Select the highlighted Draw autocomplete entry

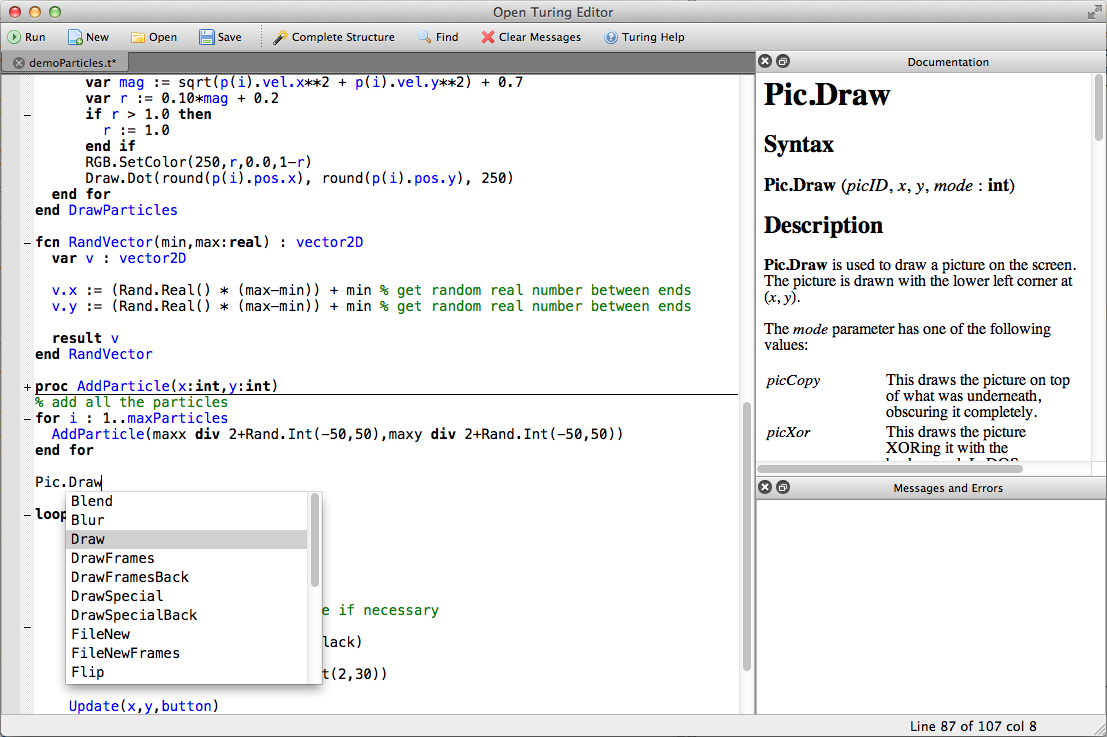click(x=187, y=539)
